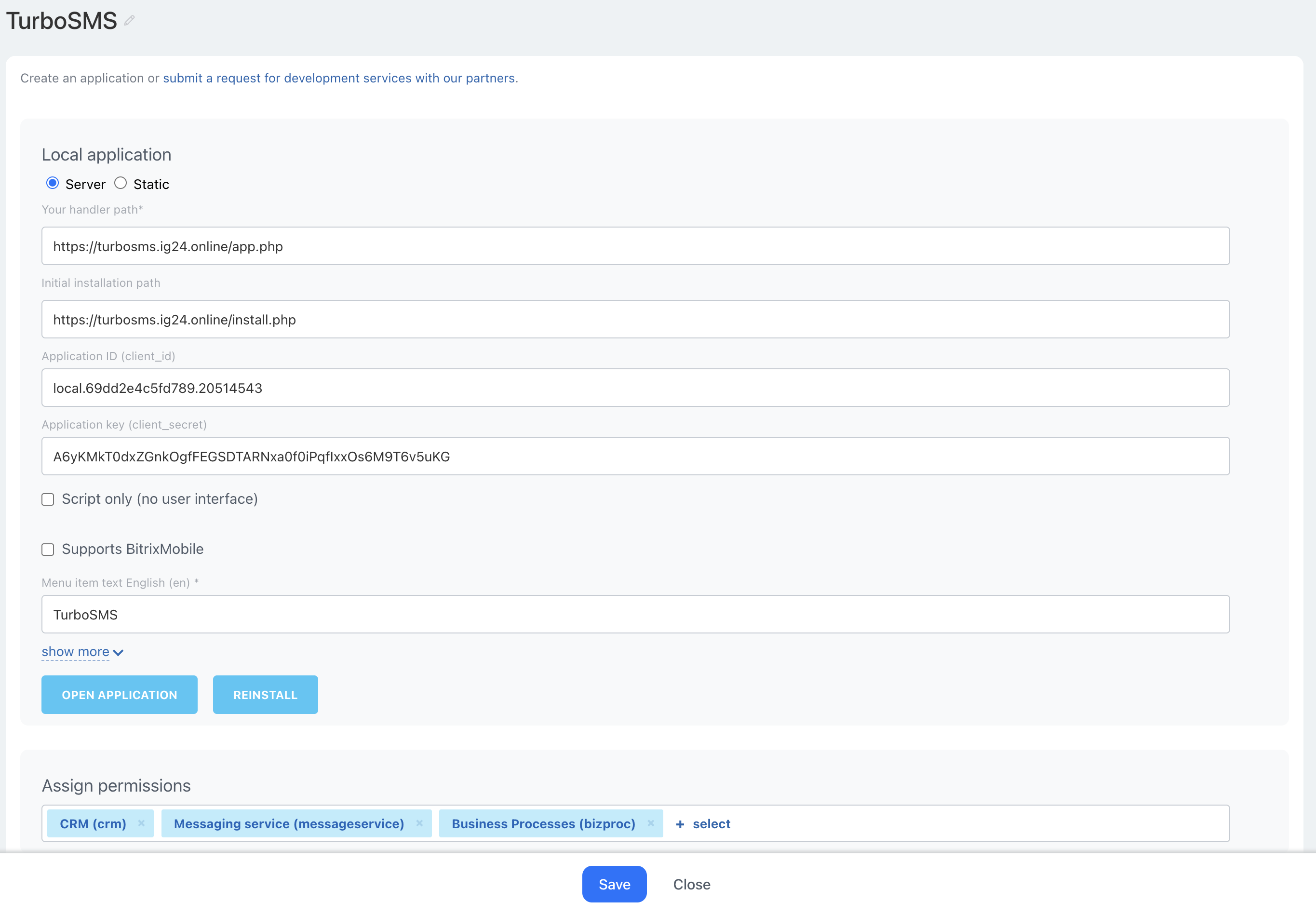The width and height of the screenshot is (1316, 915).
Task: Click the REINSTALL button
Action: coord(266,695)
